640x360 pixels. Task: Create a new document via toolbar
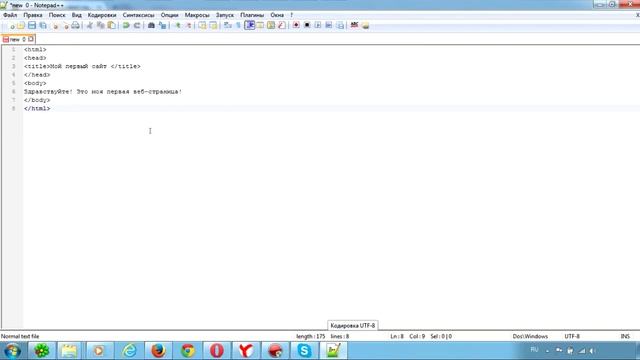coord(11,25)
